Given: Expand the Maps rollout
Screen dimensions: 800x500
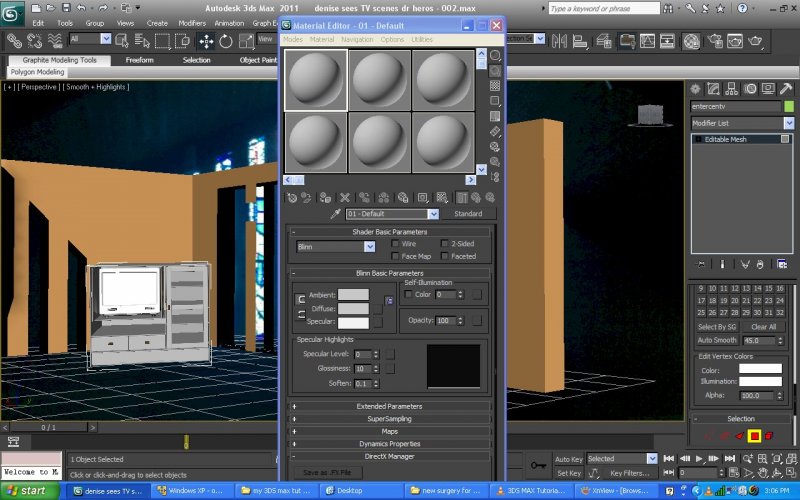Looking at the screenshot, I should tap(389, 432).
